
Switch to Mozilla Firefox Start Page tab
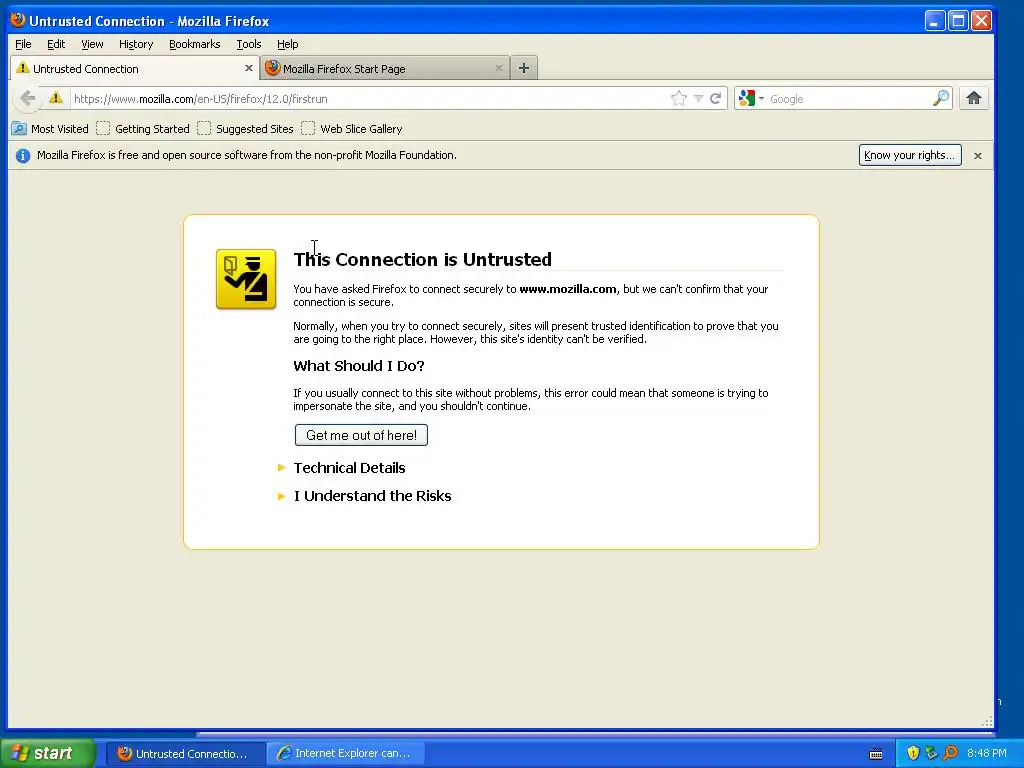click(384, 69)
